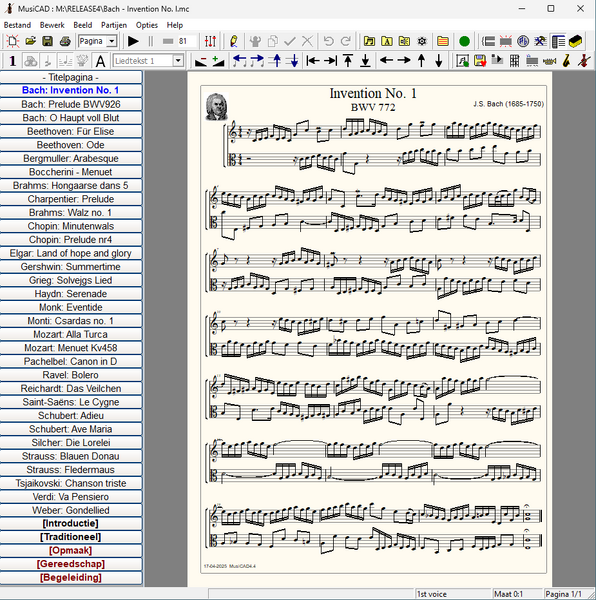
Task: Open Mozart: Alla Turca
Action: [71, 334]
